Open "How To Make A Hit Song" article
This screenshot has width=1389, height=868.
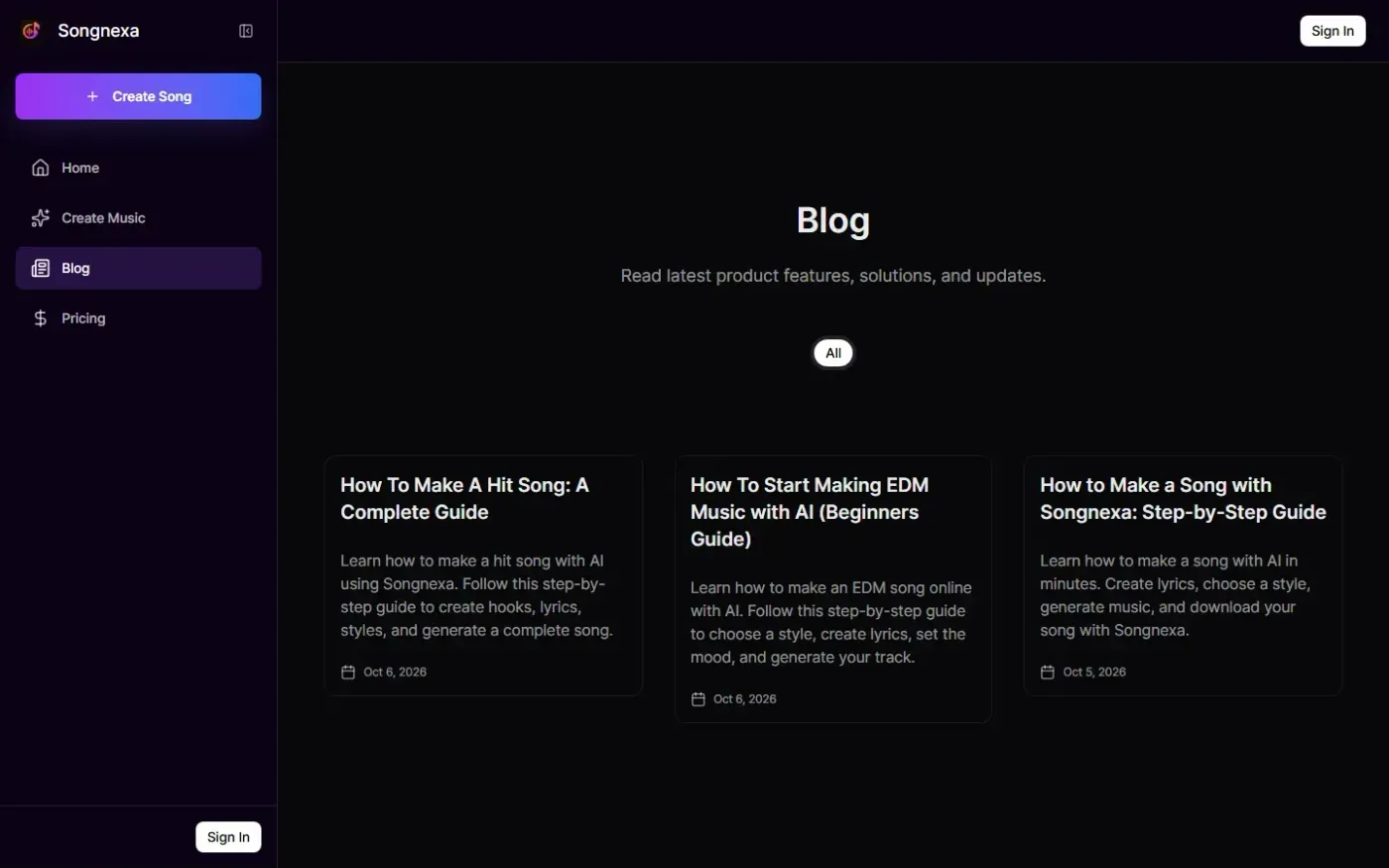(x=464, y=499)
